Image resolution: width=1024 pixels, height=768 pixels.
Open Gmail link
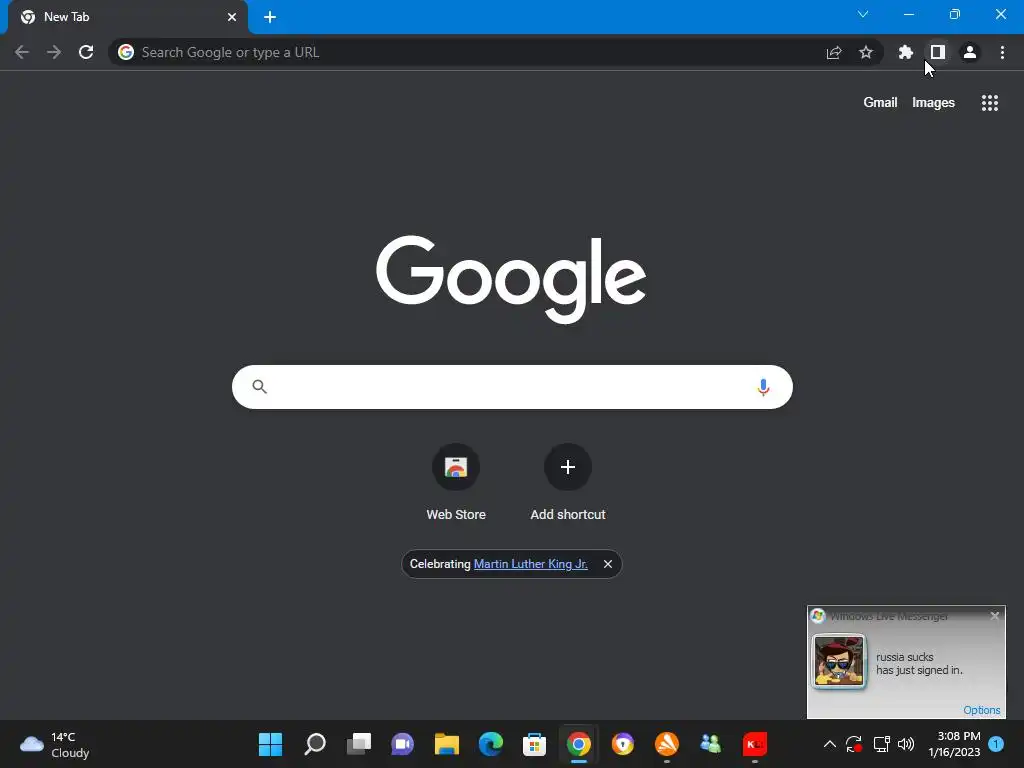coord(880,103)
